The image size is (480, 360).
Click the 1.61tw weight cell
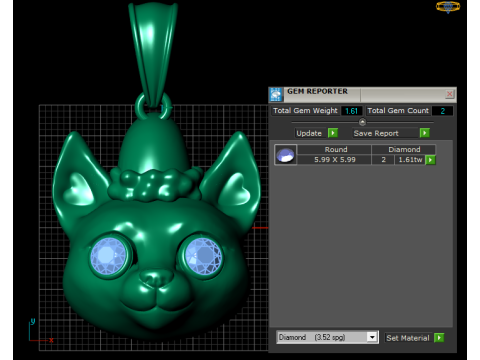tap(410, 160)
